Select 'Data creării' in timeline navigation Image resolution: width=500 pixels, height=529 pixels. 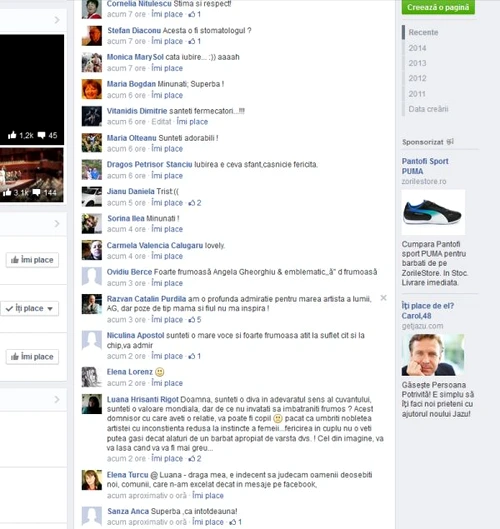(x=428, y=109)
